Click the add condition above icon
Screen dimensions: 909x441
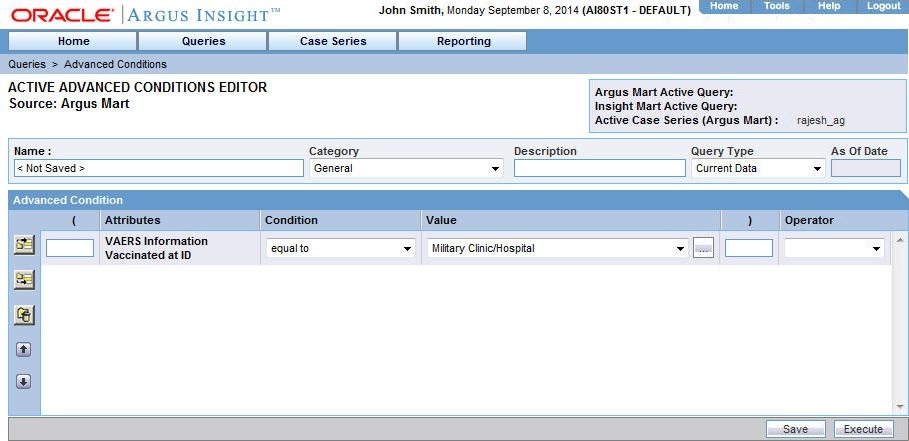coord(24,245)
